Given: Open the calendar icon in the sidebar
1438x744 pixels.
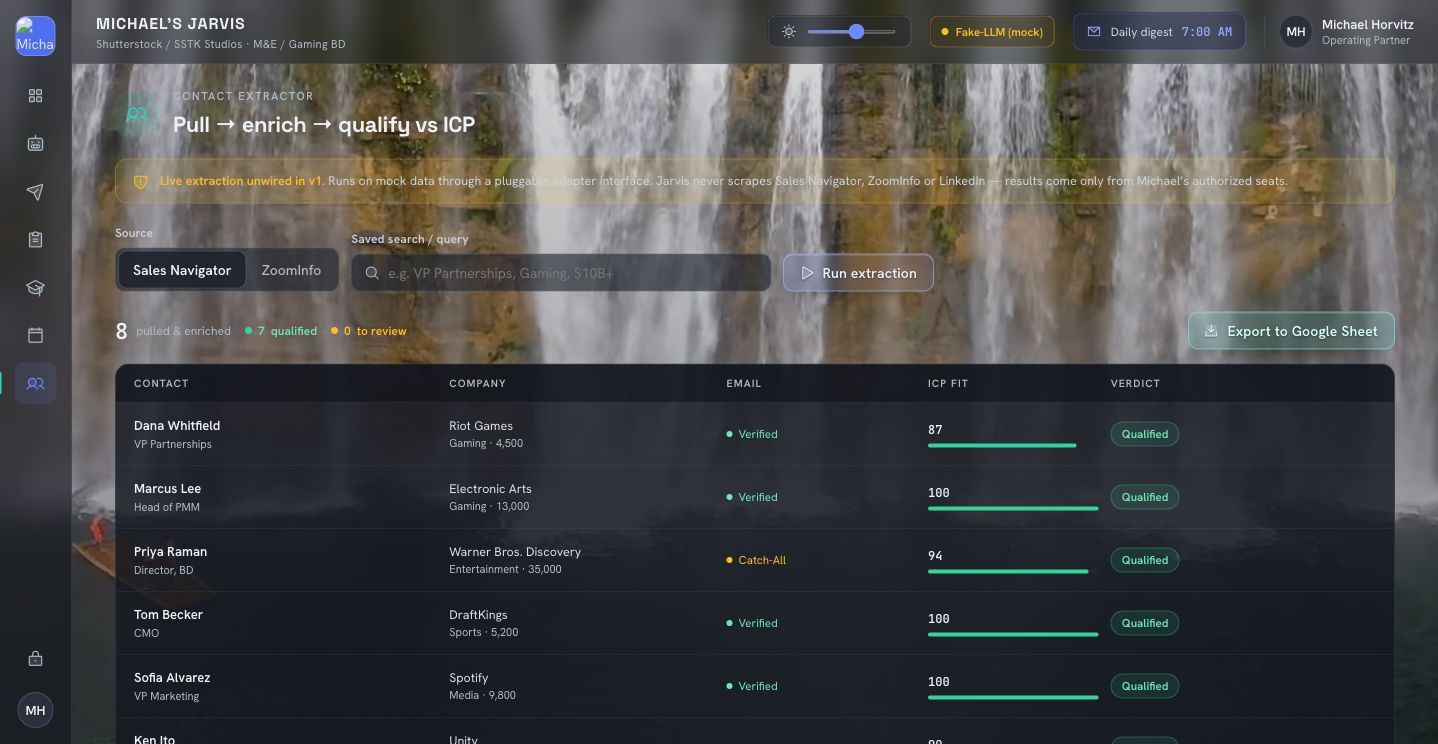Looking at the screenshot, I should click(x=35, y=335).
